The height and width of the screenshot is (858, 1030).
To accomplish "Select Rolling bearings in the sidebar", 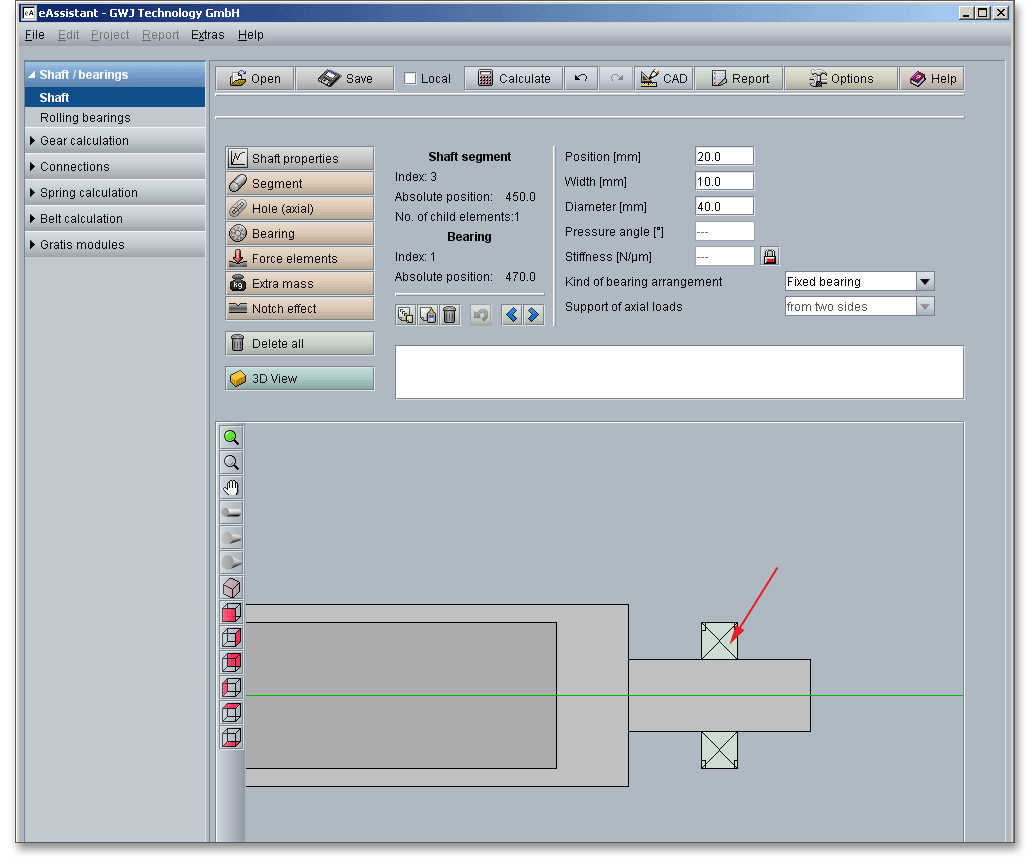I will coord(85,118).
